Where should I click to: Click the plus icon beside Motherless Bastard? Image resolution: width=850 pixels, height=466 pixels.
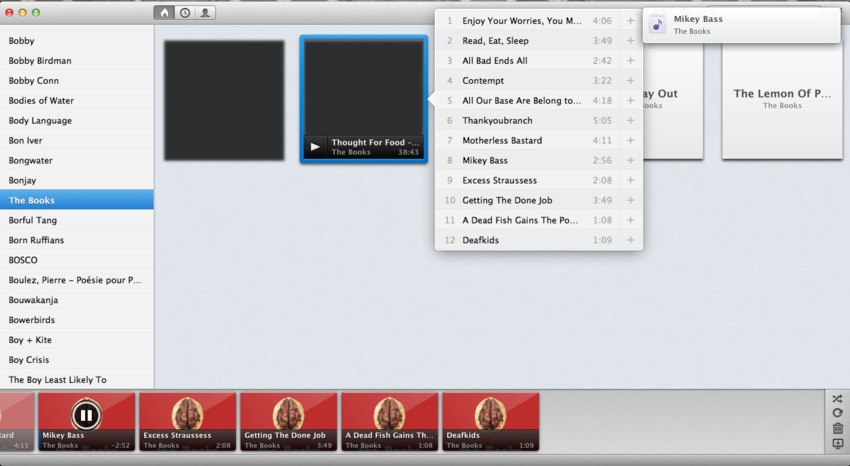[630, 141]
